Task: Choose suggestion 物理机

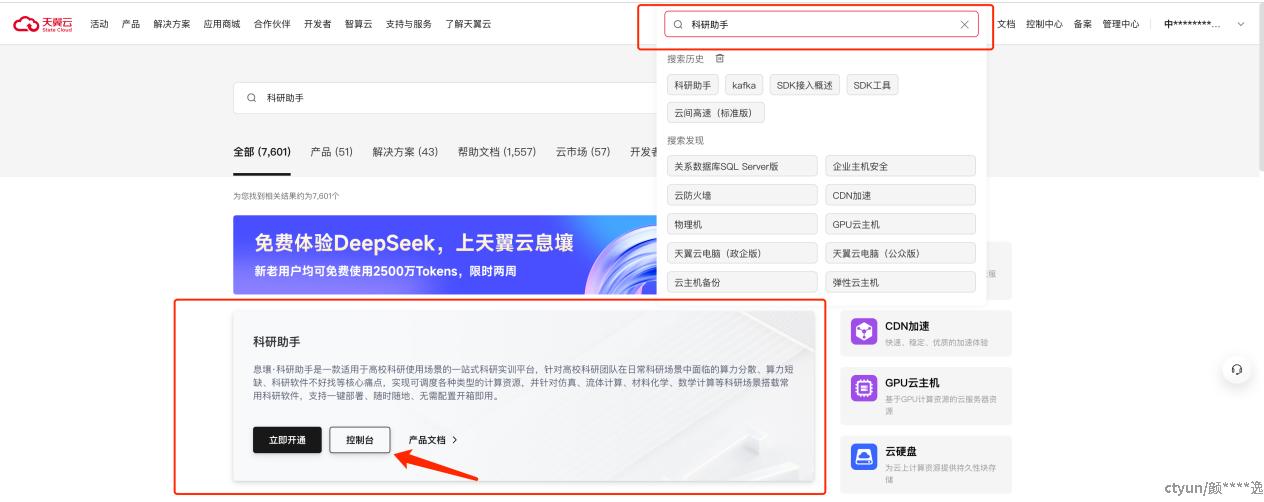Action: 742,225
